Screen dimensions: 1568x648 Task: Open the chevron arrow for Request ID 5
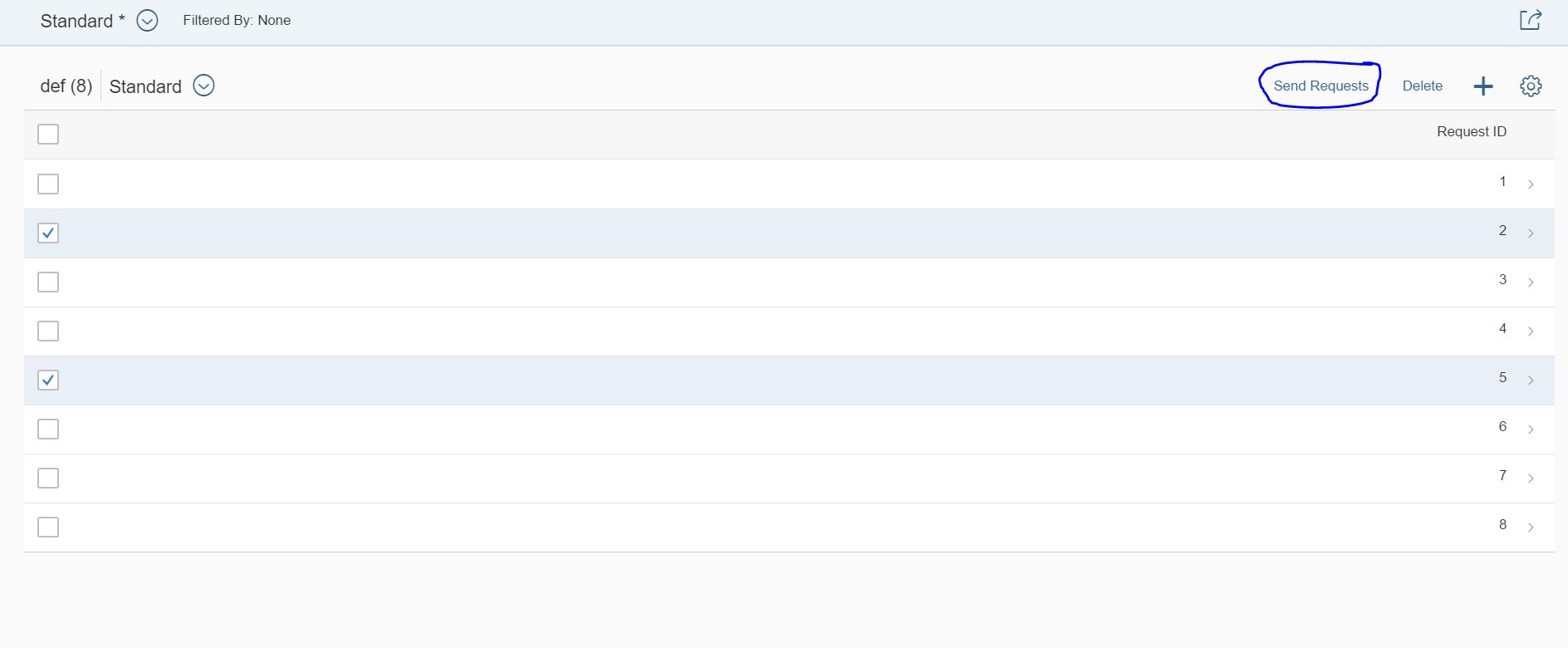pos(1531,380)
